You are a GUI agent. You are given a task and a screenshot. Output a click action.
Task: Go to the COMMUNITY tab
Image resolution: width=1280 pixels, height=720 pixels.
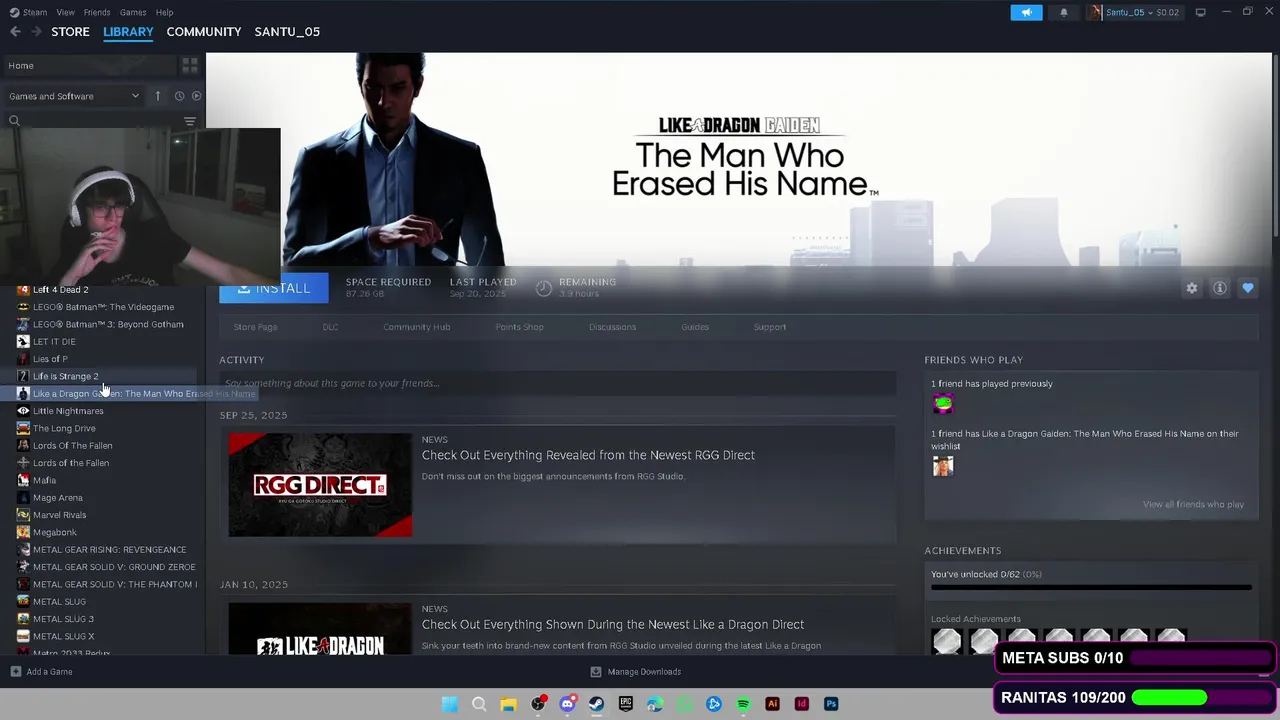tap(204, 32)
